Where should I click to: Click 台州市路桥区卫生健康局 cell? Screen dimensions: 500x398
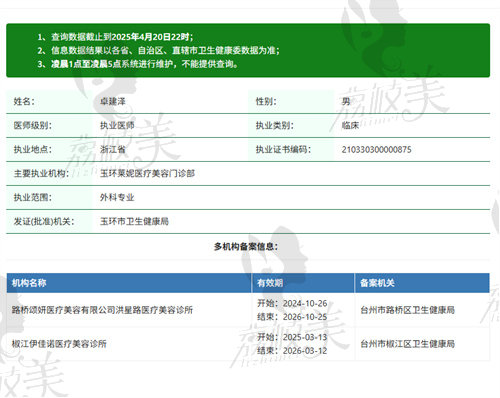point(407,310)
